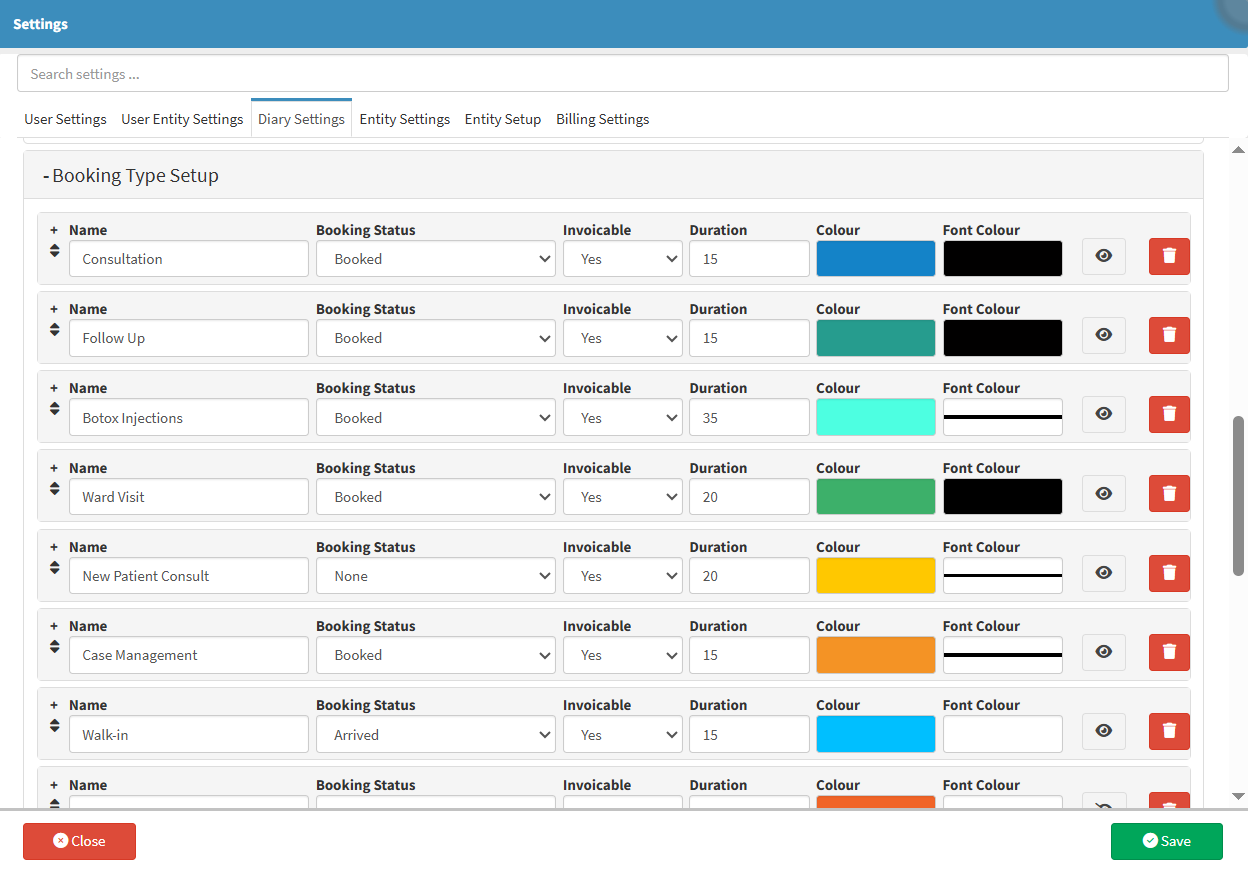Click reorder arrows for Follow Up row
This screenshot has height=873, width=1248.
tap(54, 330)
